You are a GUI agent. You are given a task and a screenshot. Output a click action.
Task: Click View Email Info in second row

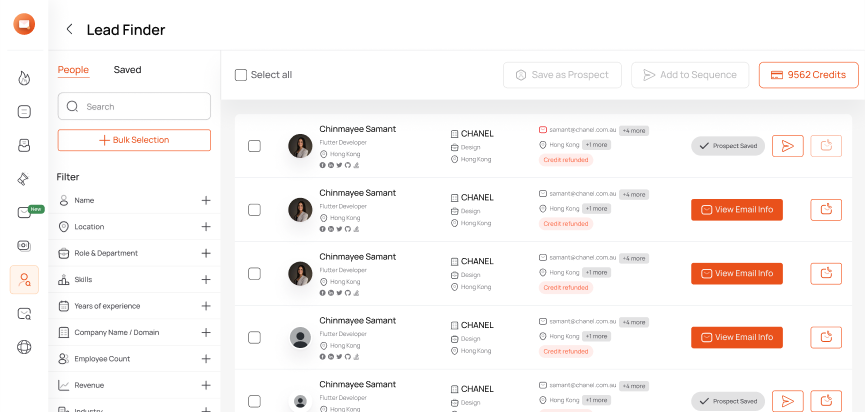pos(737,210)
